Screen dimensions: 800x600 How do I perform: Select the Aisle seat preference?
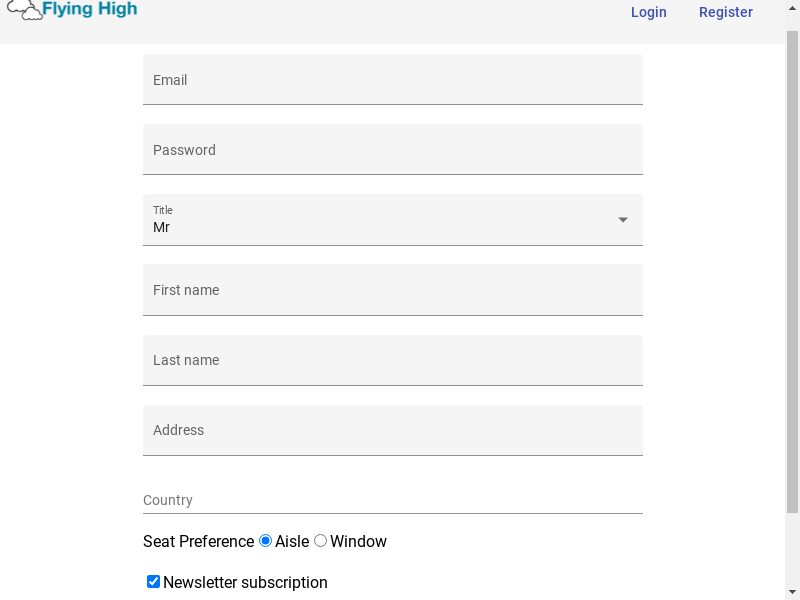pos(265,541)
